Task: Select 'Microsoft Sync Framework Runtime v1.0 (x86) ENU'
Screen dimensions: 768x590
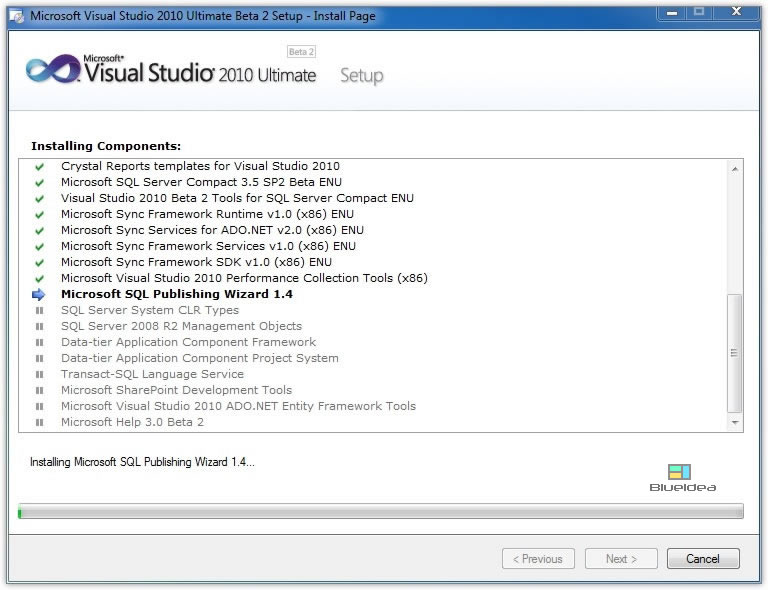Action: coord(207,214)
